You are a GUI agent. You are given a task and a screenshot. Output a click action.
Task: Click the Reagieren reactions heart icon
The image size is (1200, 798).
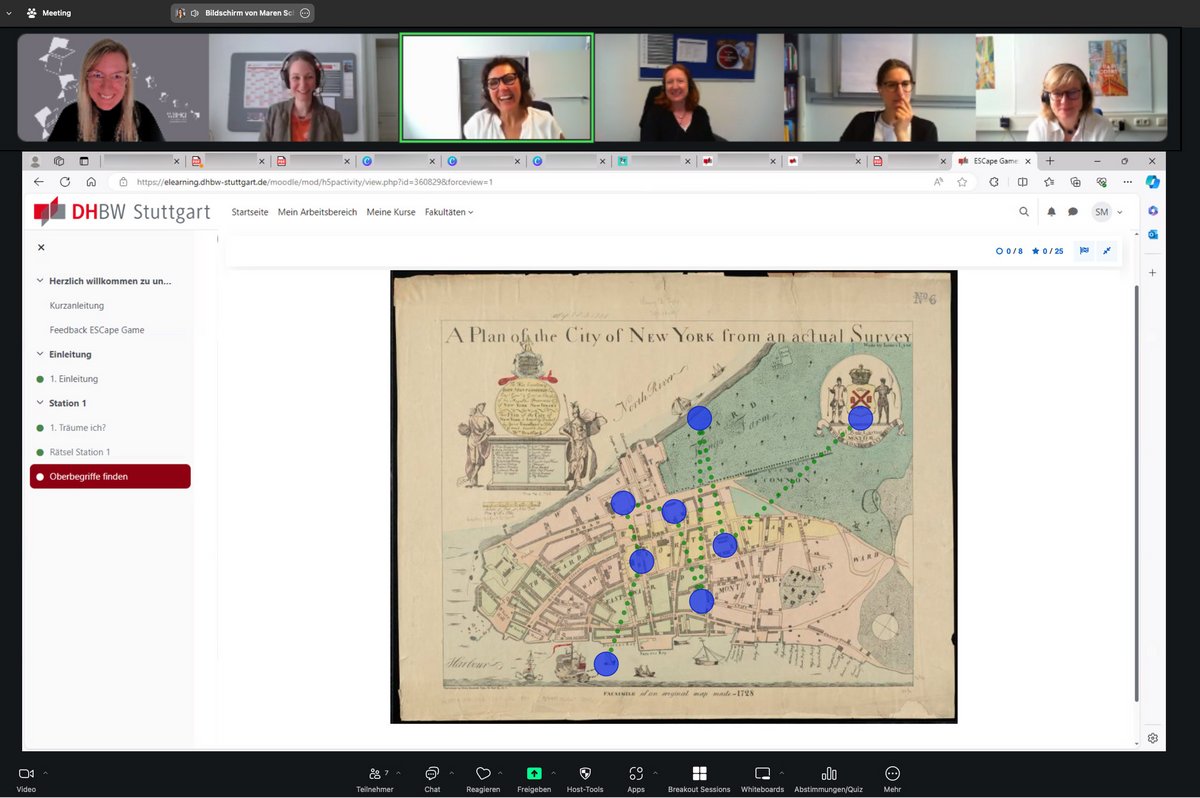click(483, 773)
